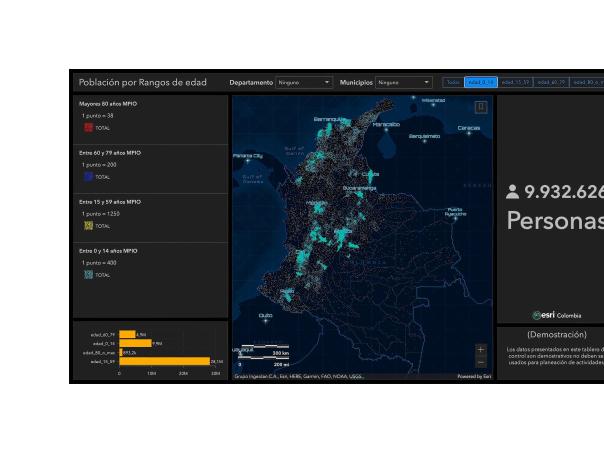Click the edad_15_59 bar in the chart
Screen dimensions: 604x453
coord(165,361)
